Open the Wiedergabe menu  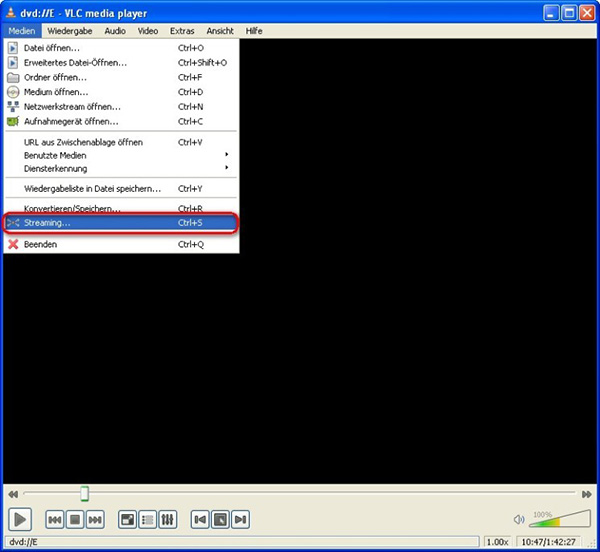pos(70,31)
